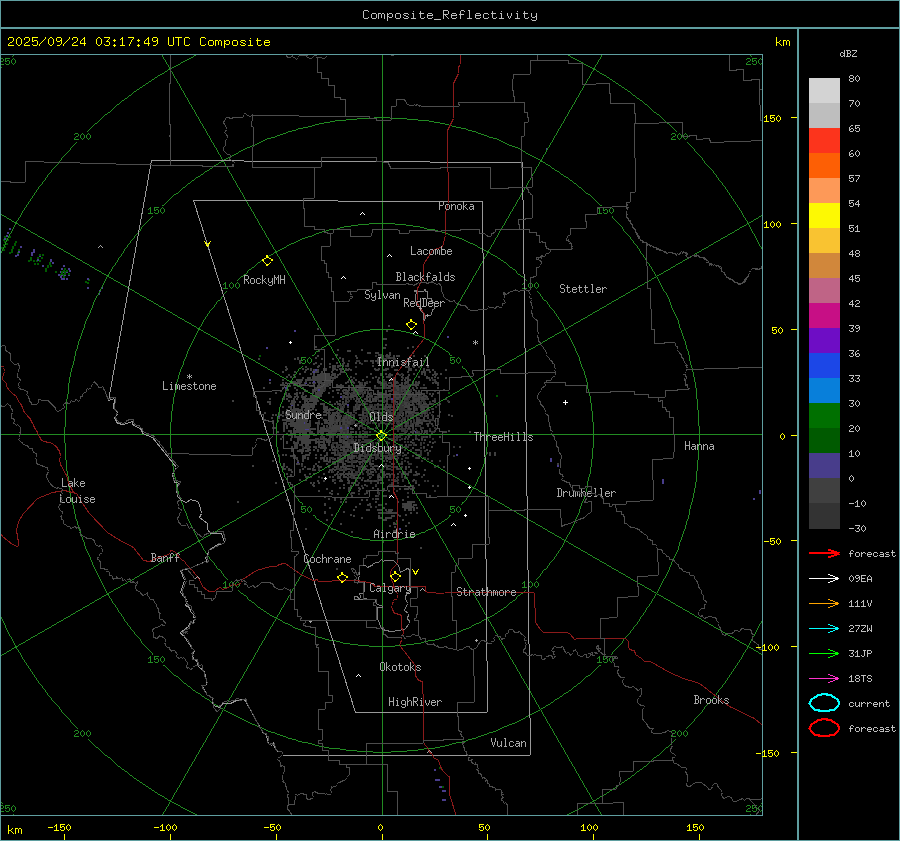Click the cyan current ellipse icon

[824, 703]
